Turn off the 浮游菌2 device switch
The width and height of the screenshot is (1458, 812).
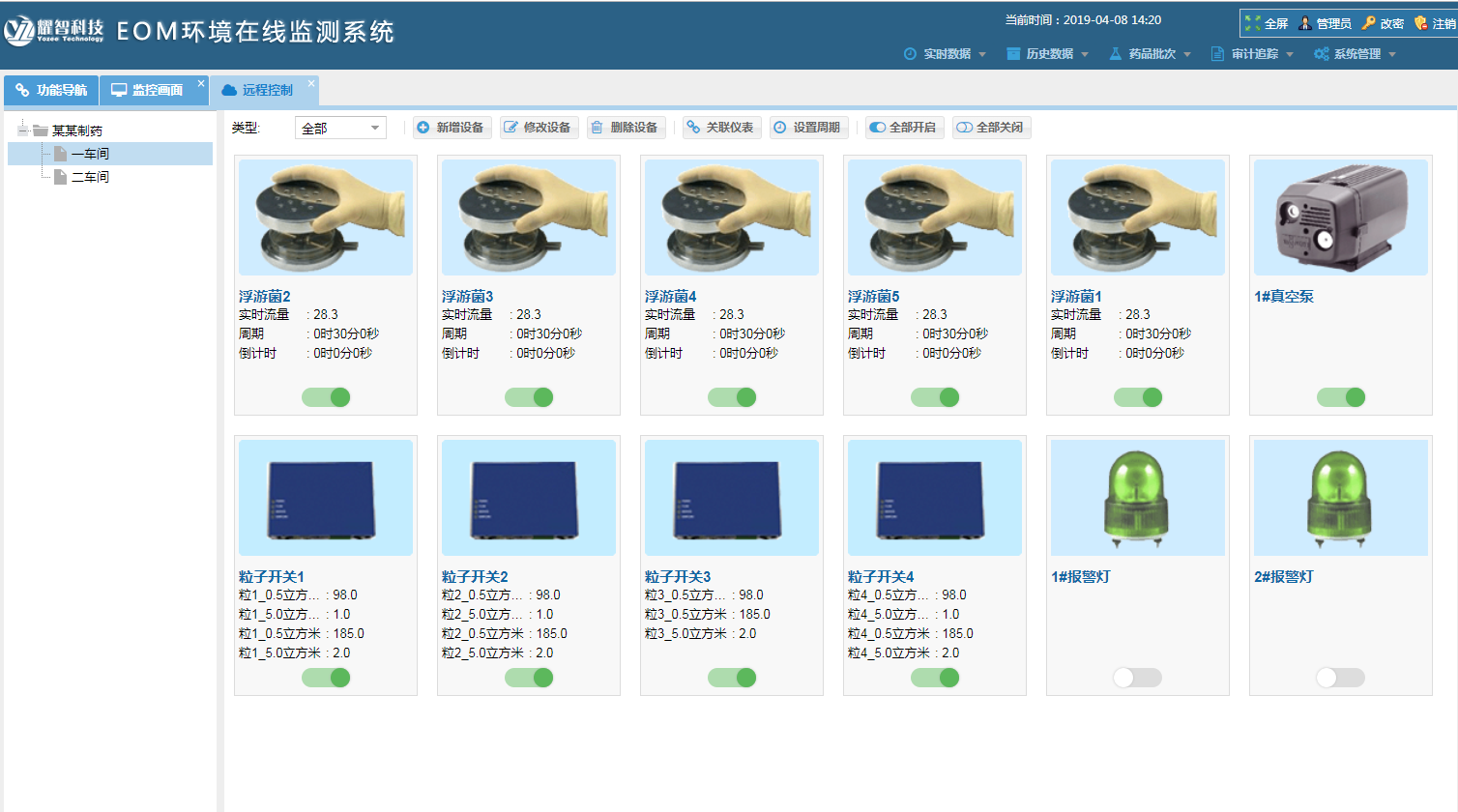point(326,396)
